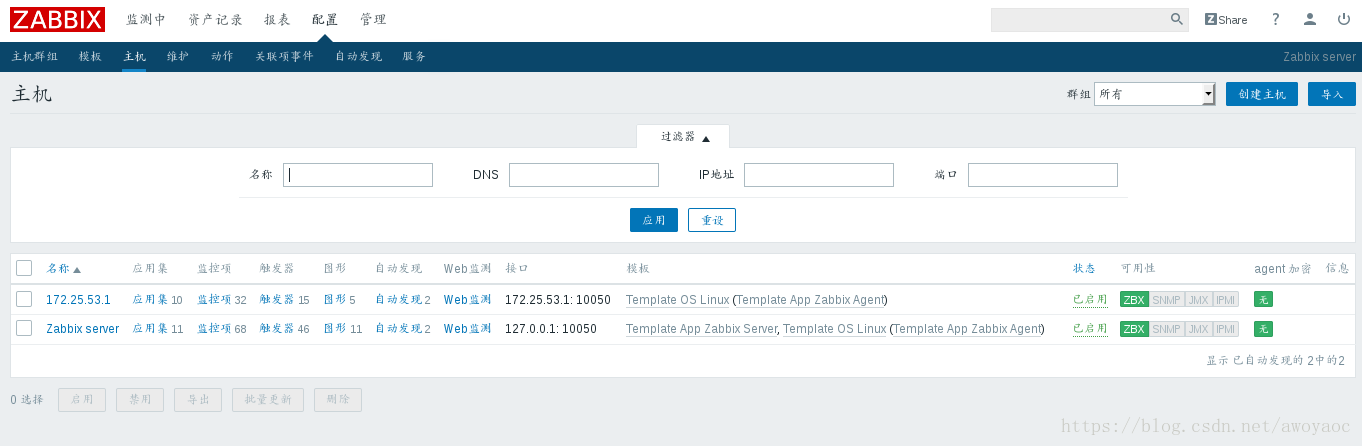The image size is (1362, 446).
Task: Open the 报表 menu
Action: (x=277, y=20)
